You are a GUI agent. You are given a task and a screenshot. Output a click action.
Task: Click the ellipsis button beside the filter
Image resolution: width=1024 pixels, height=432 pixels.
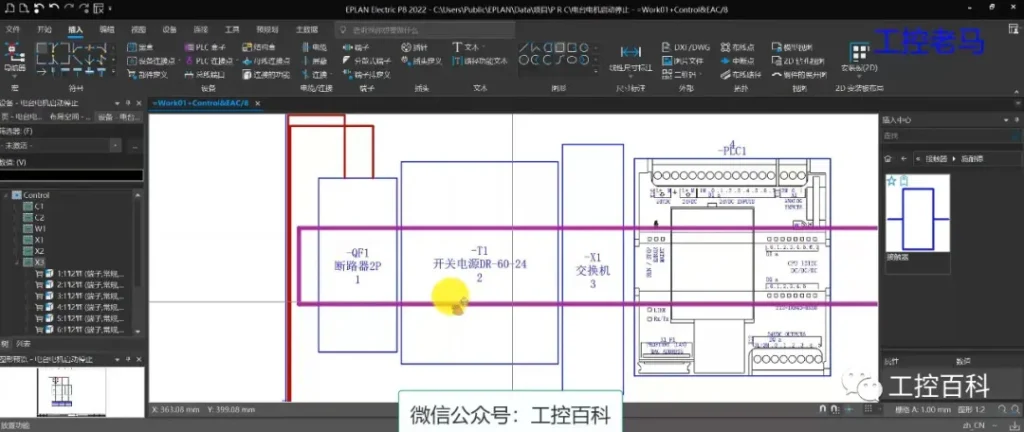click(135, 146)
